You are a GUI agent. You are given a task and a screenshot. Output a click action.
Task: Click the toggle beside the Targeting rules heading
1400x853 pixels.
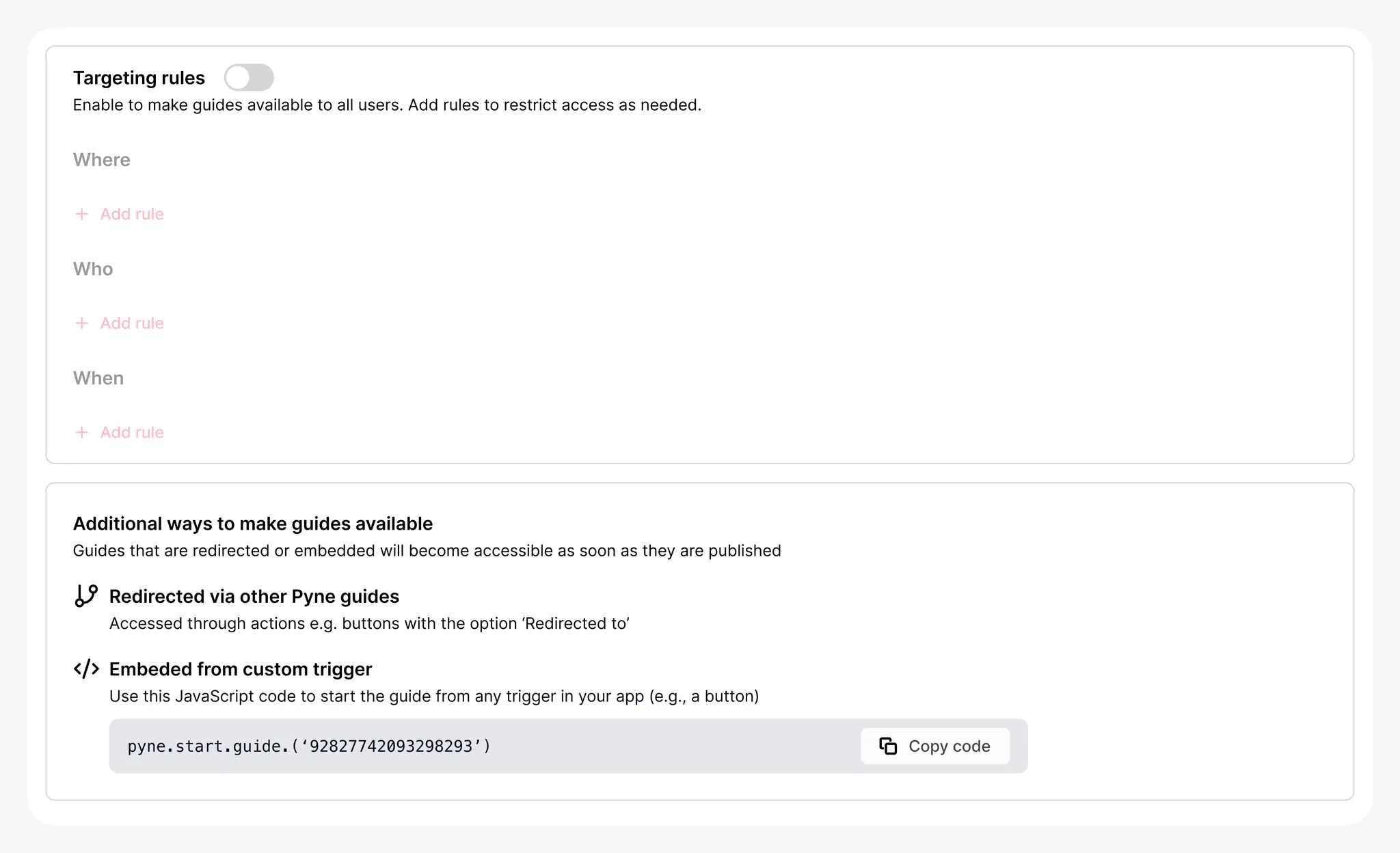249,77
